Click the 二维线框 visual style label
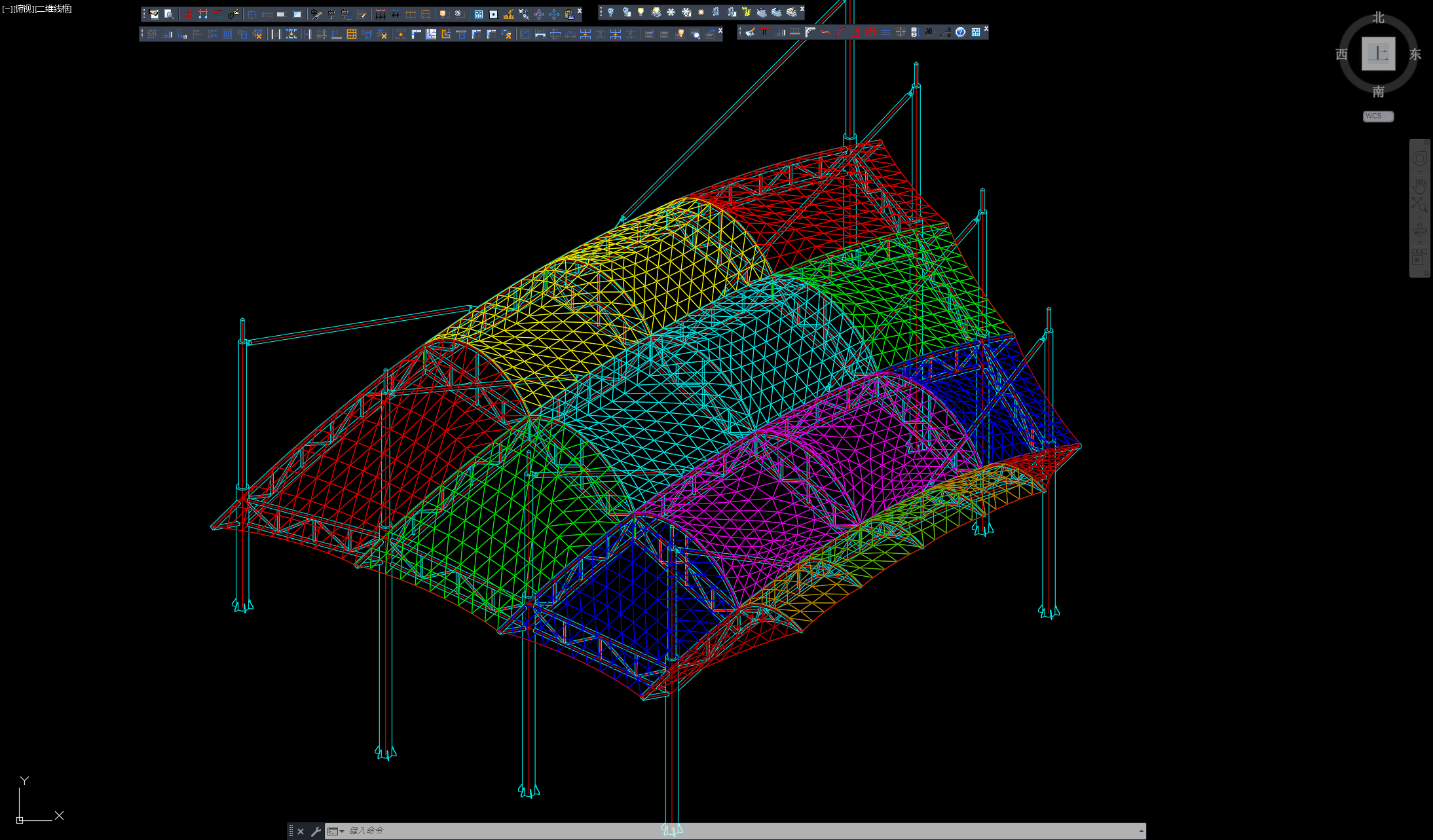Viewport: 1433px width, 840px height. point(54,9)
